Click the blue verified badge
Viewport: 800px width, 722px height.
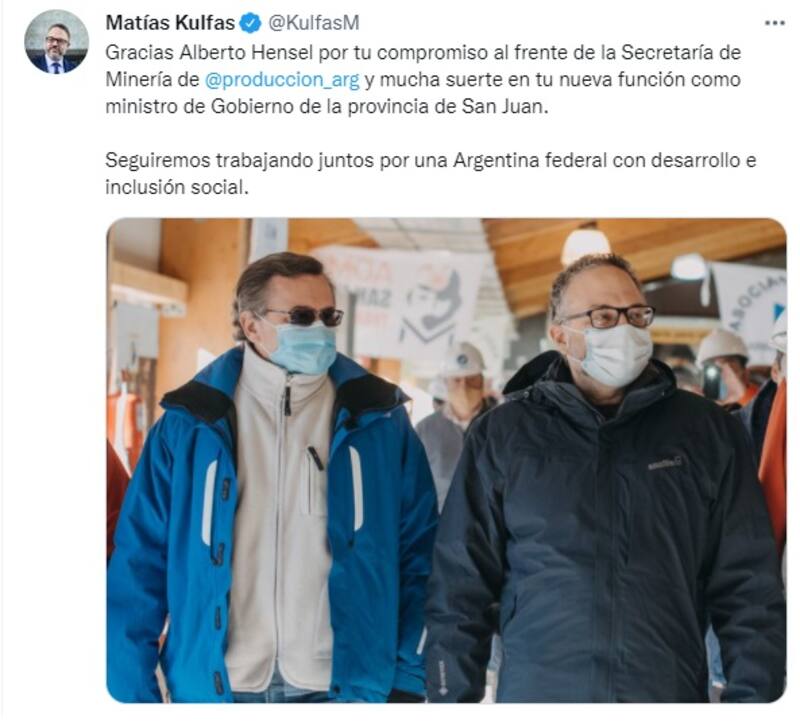point(251,23)
